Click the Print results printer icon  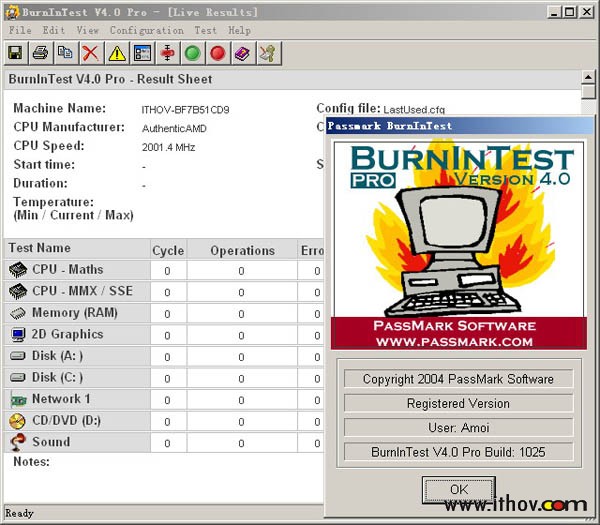coord(40,53)
